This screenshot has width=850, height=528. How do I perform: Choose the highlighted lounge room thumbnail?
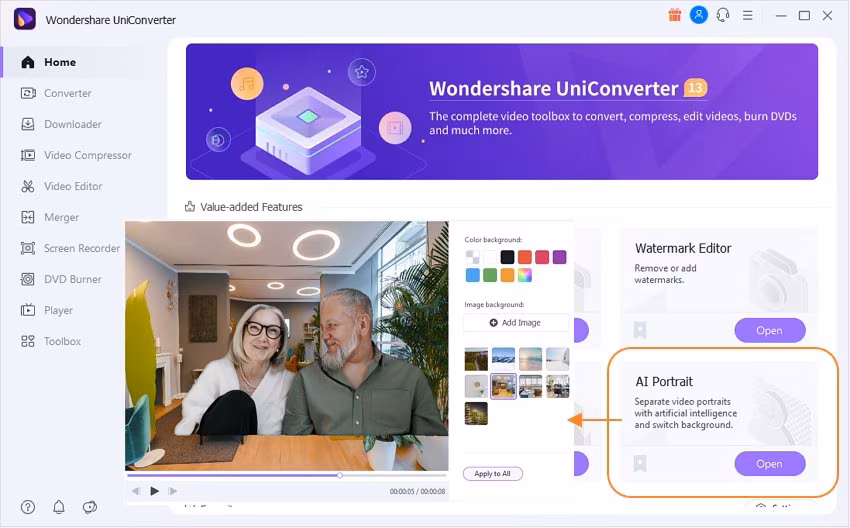click(504, 386)
